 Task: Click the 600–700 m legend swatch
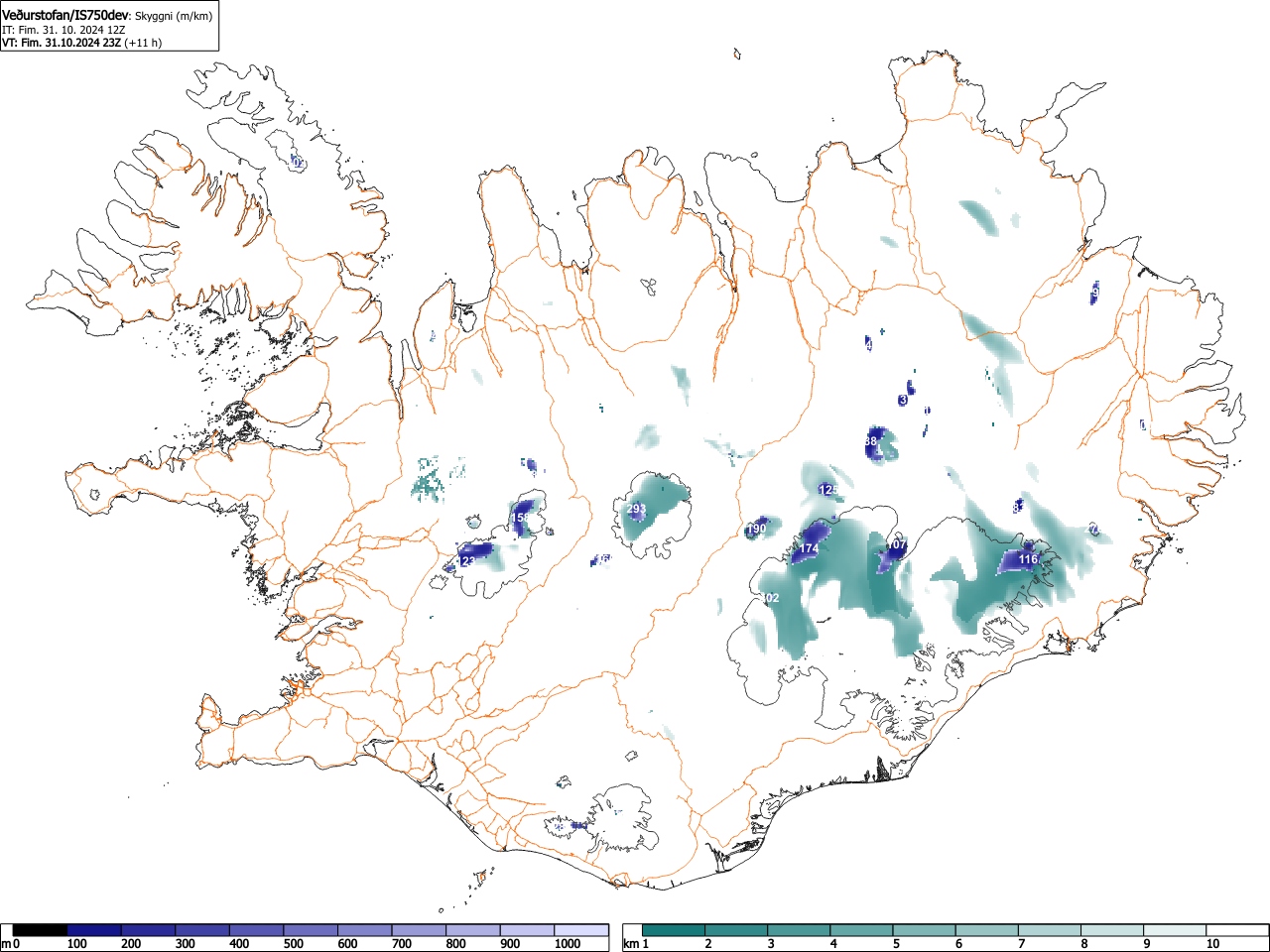tap(365, 930)
